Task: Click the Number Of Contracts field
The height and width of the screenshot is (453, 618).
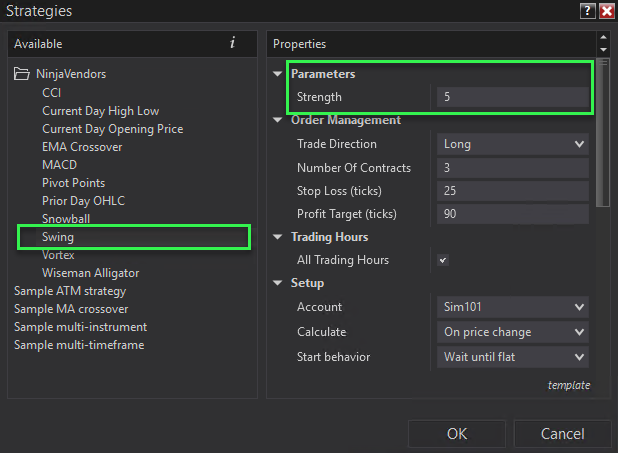Action: (513, 168)
